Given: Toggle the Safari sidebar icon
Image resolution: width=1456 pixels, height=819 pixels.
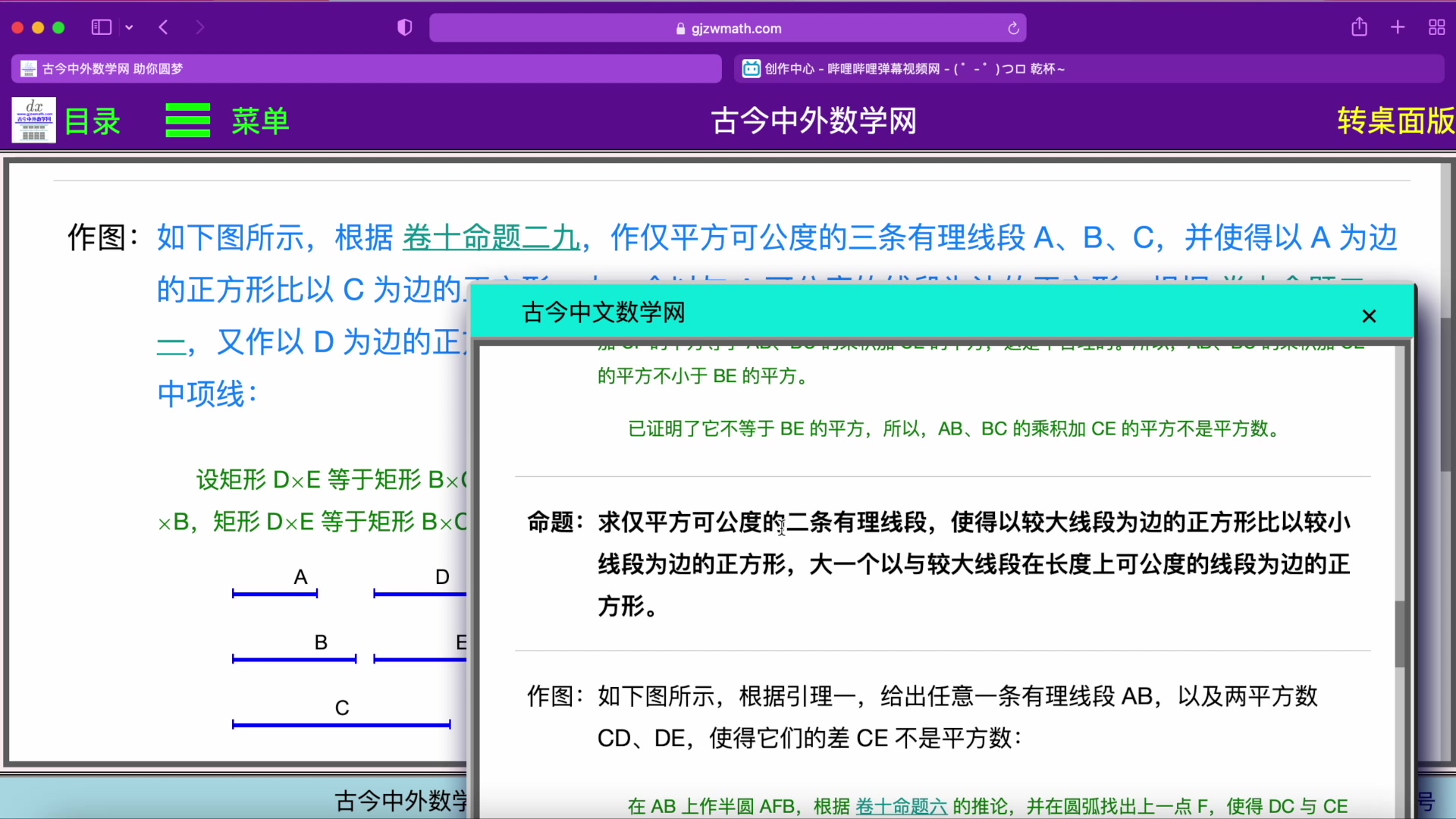Looking at the screenshot, I should click(x=102, y=27).
